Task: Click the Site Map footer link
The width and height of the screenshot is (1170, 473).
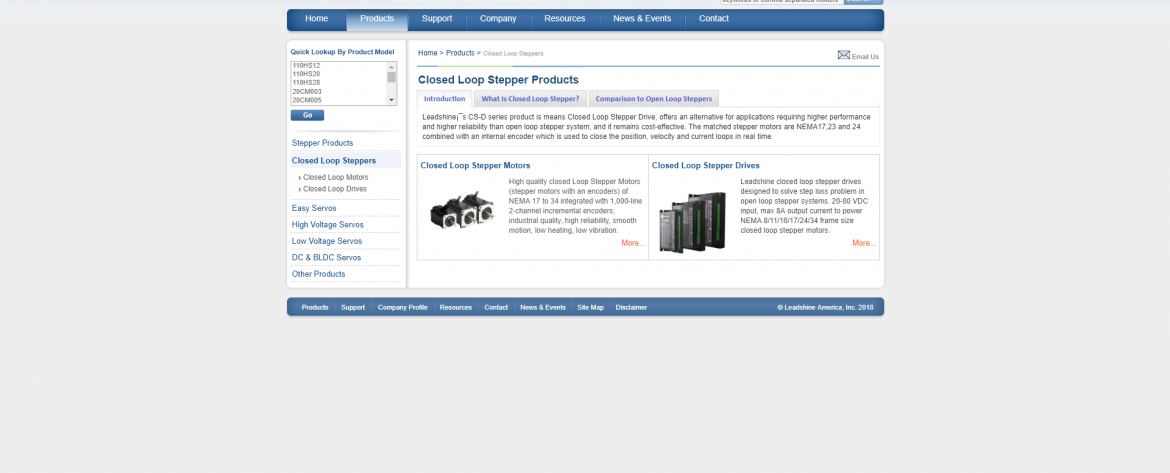Action: point(590,307)
